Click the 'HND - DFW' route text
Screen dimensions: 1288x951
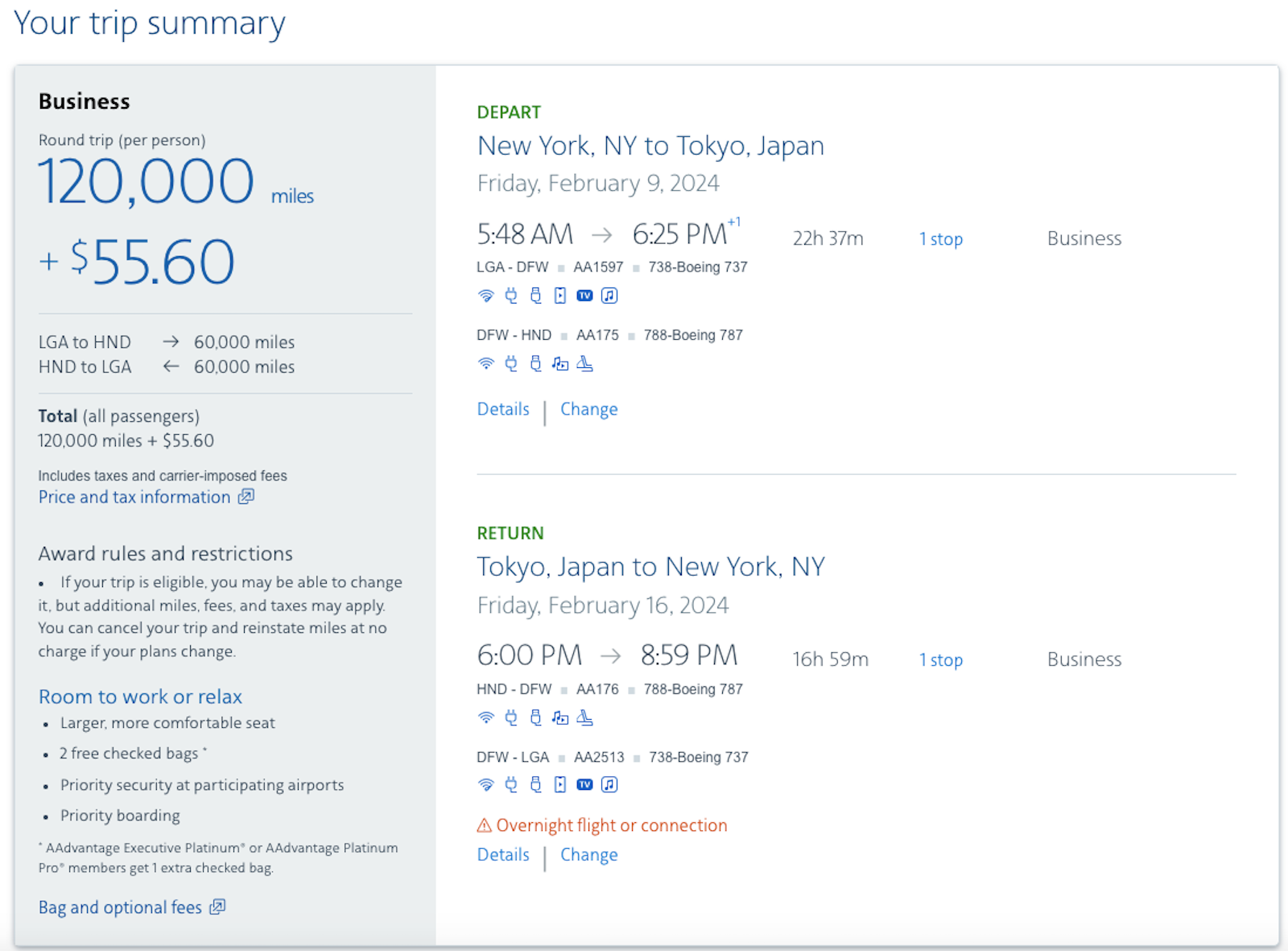coord(514,689)
